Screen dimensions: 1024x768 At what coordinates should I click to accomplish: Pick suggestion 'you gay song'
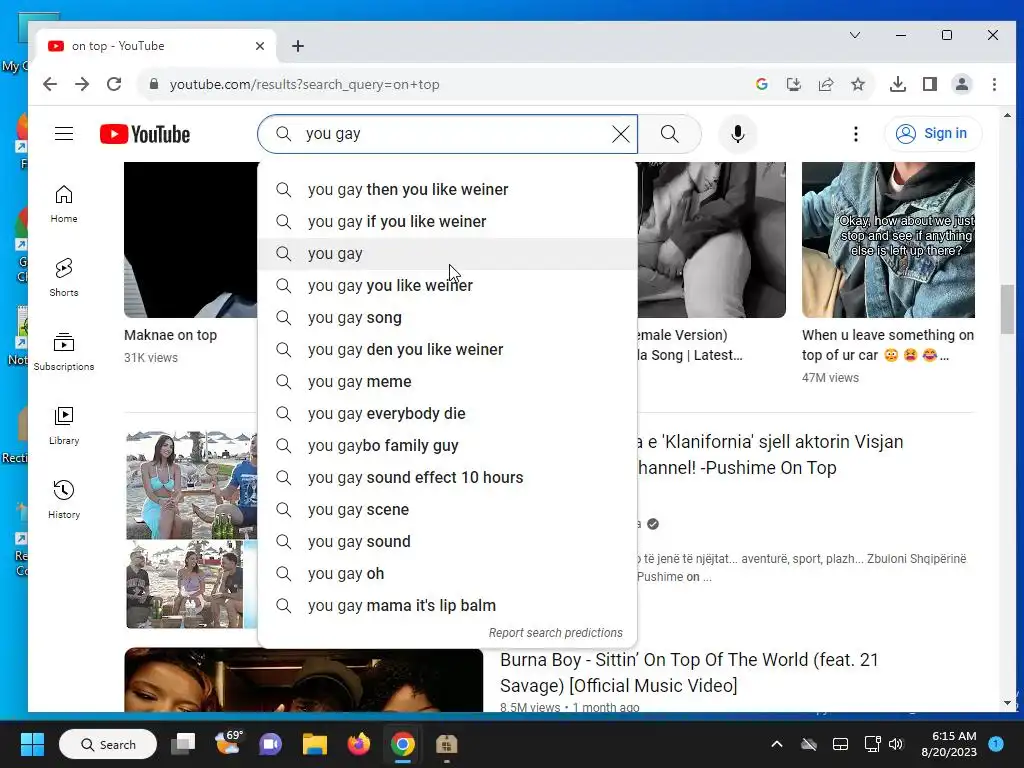coord(447,317)
